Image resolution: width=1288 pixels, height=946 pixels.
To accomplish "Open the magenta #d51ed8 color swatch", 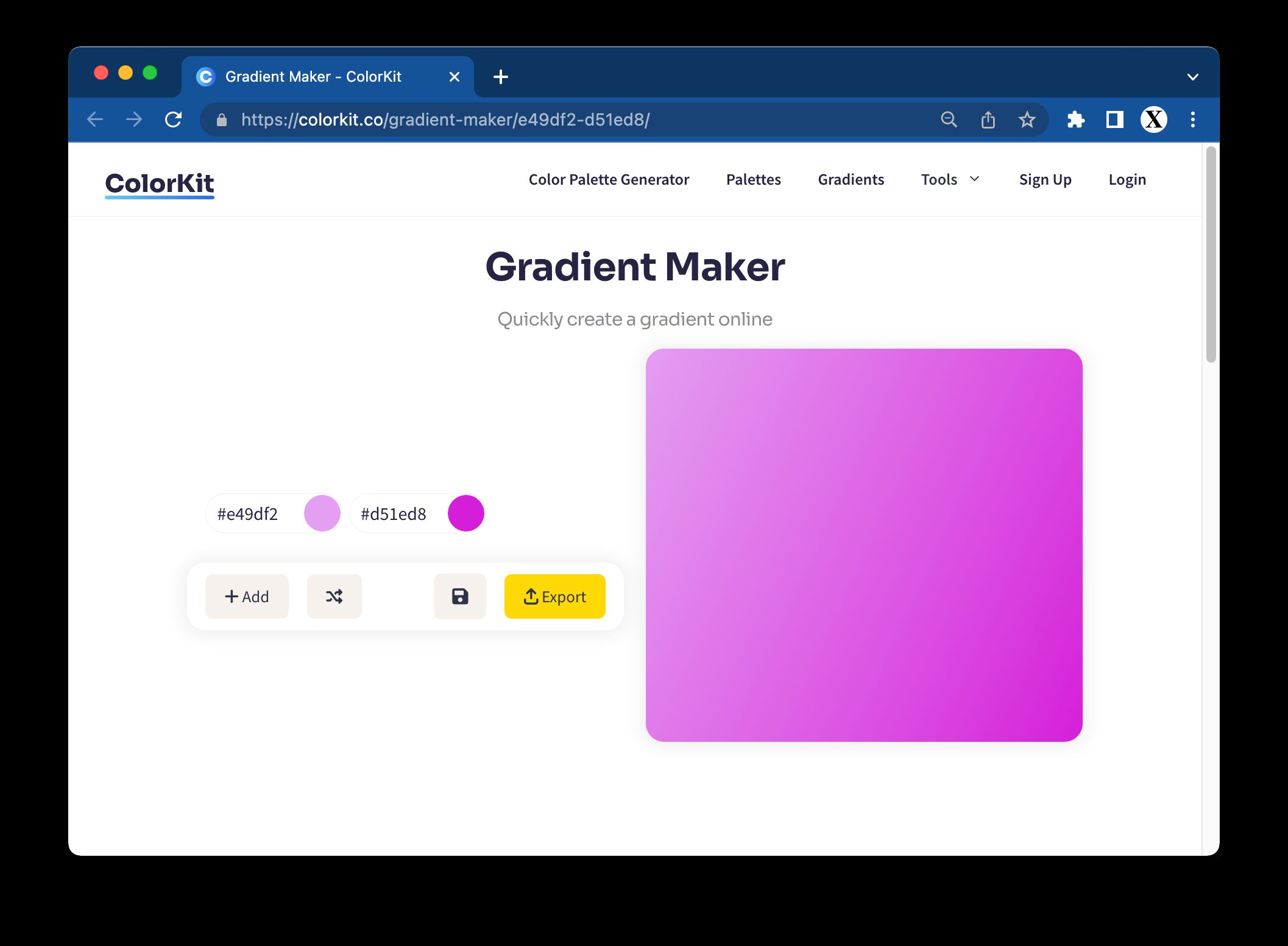I will tap(465, 513).
